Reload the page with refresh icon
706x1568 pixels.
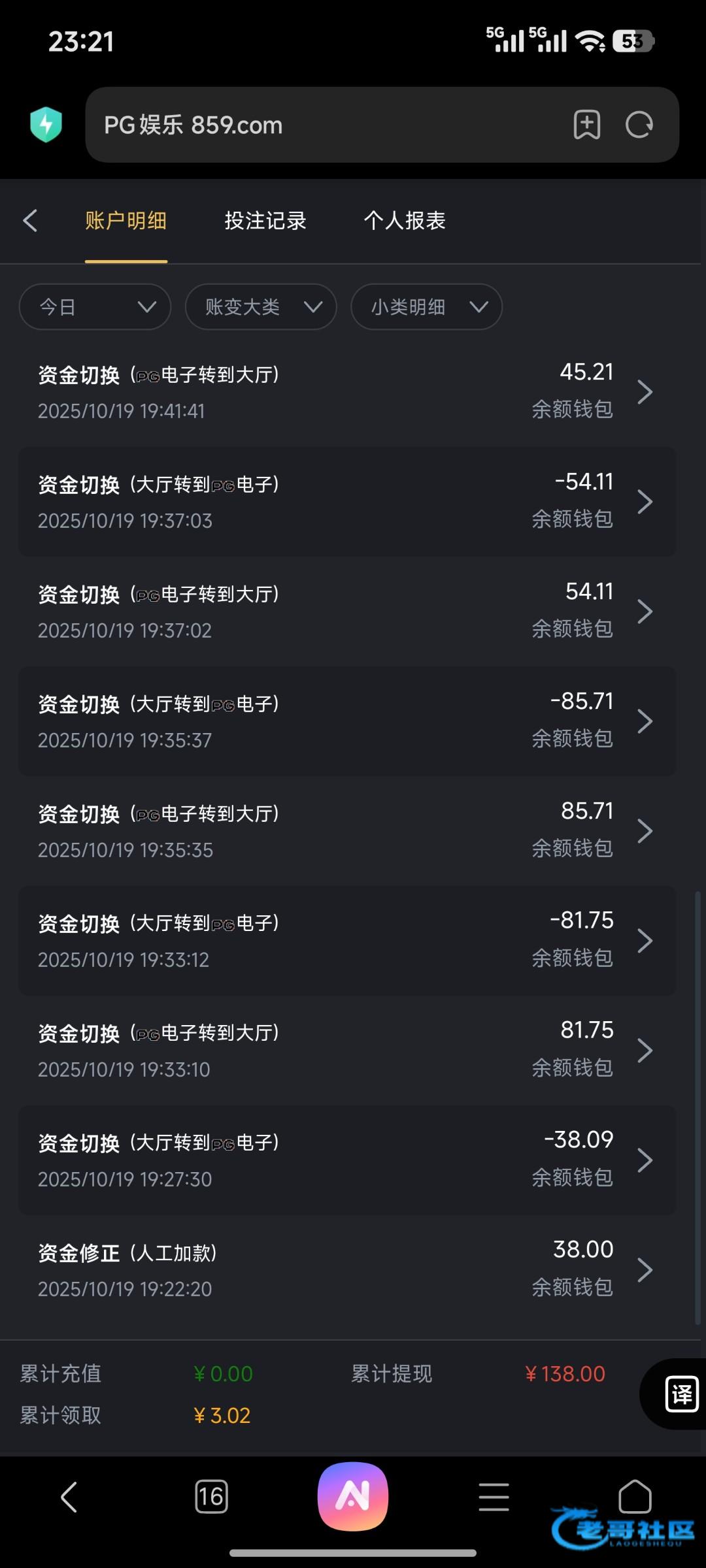coord(639,124)
